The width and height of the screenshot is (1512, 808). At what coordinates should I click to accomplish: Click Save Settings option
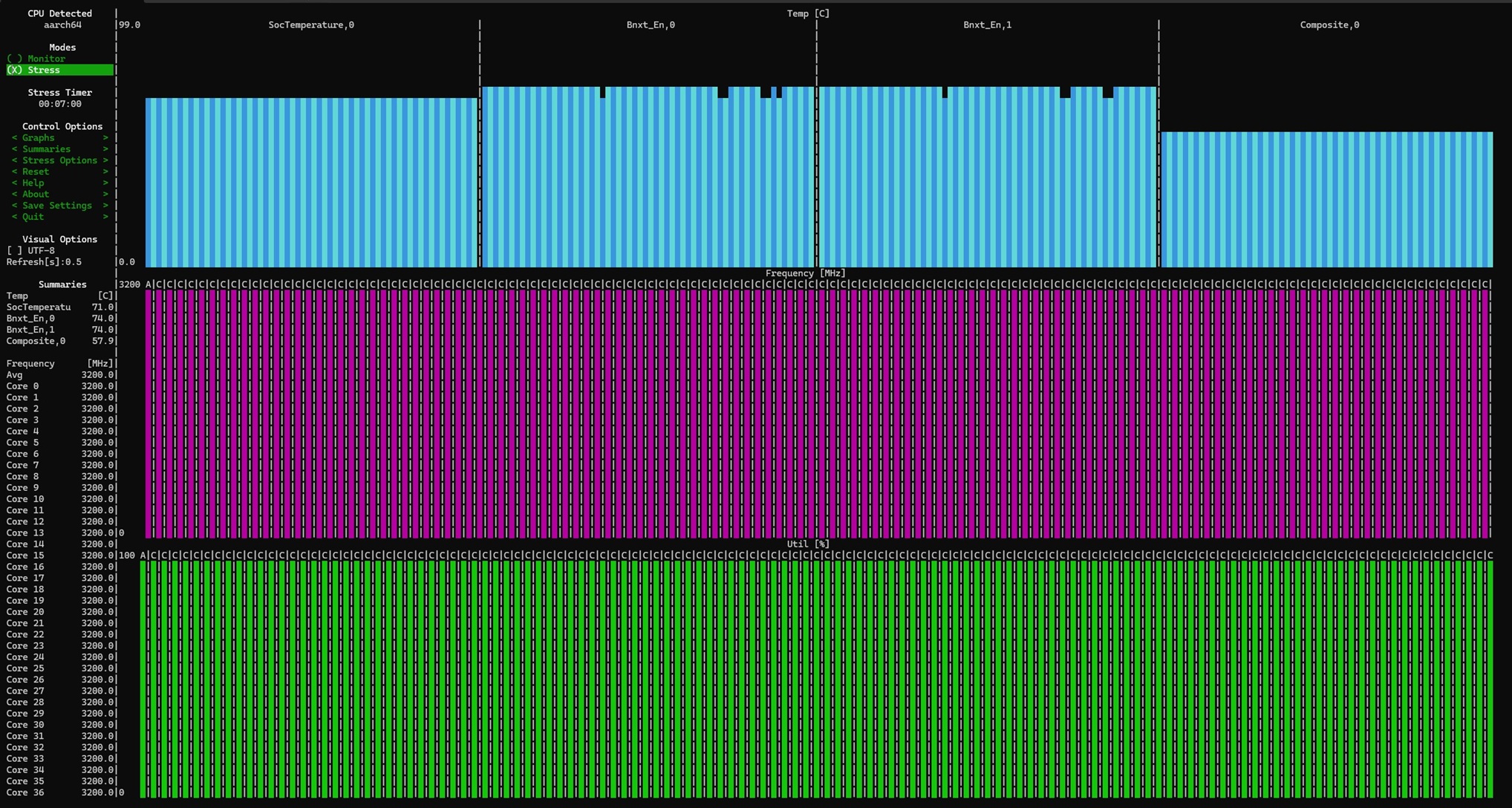[x=57, y=206]
